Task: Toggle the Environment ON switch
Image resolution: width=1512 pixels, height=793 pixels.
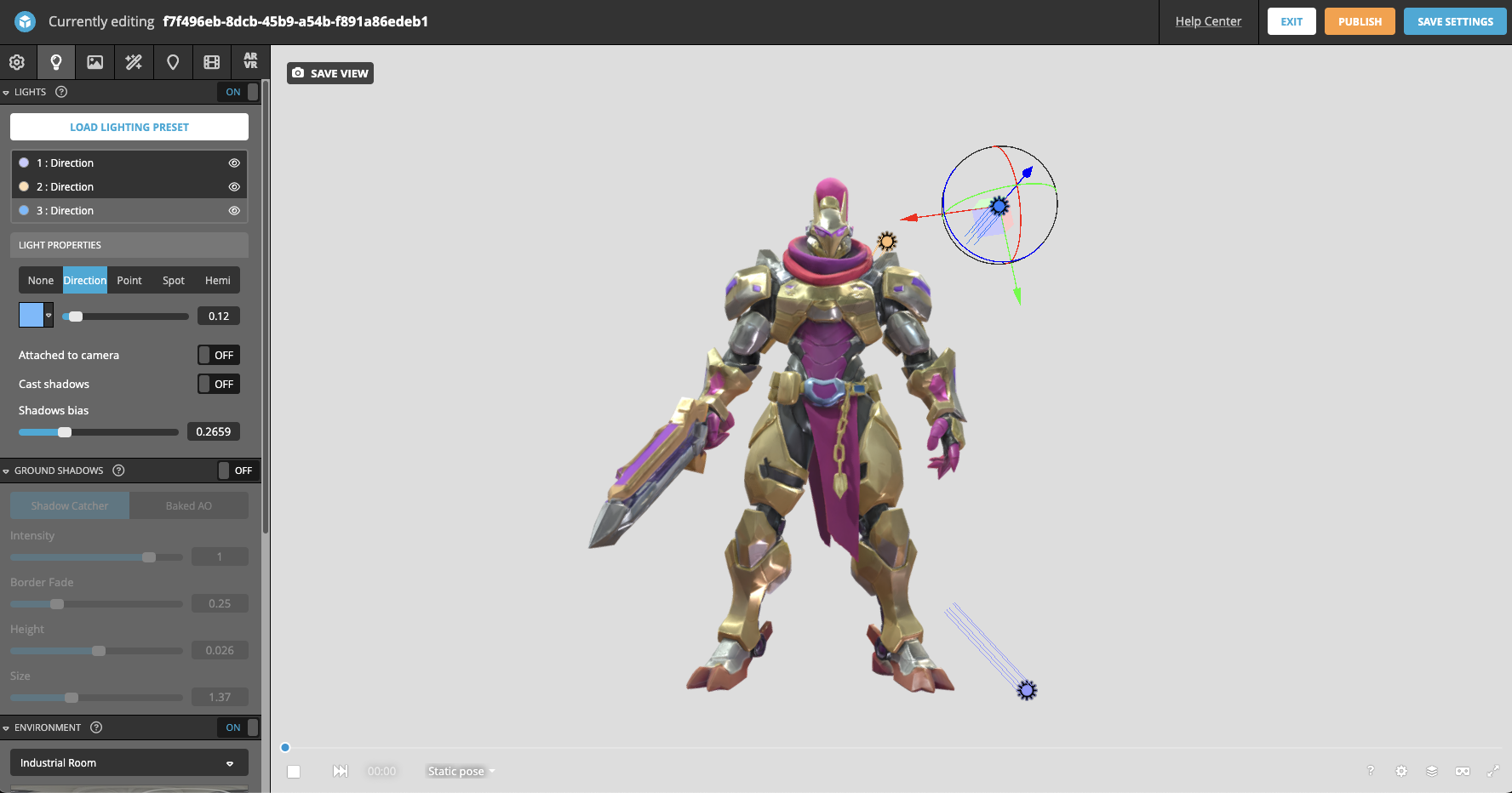Action: (x=238, y=727)
